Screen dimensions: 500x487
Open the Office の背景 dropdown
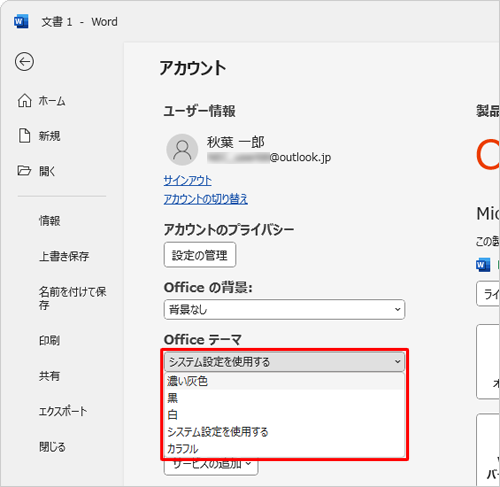(x=284, y=310)
